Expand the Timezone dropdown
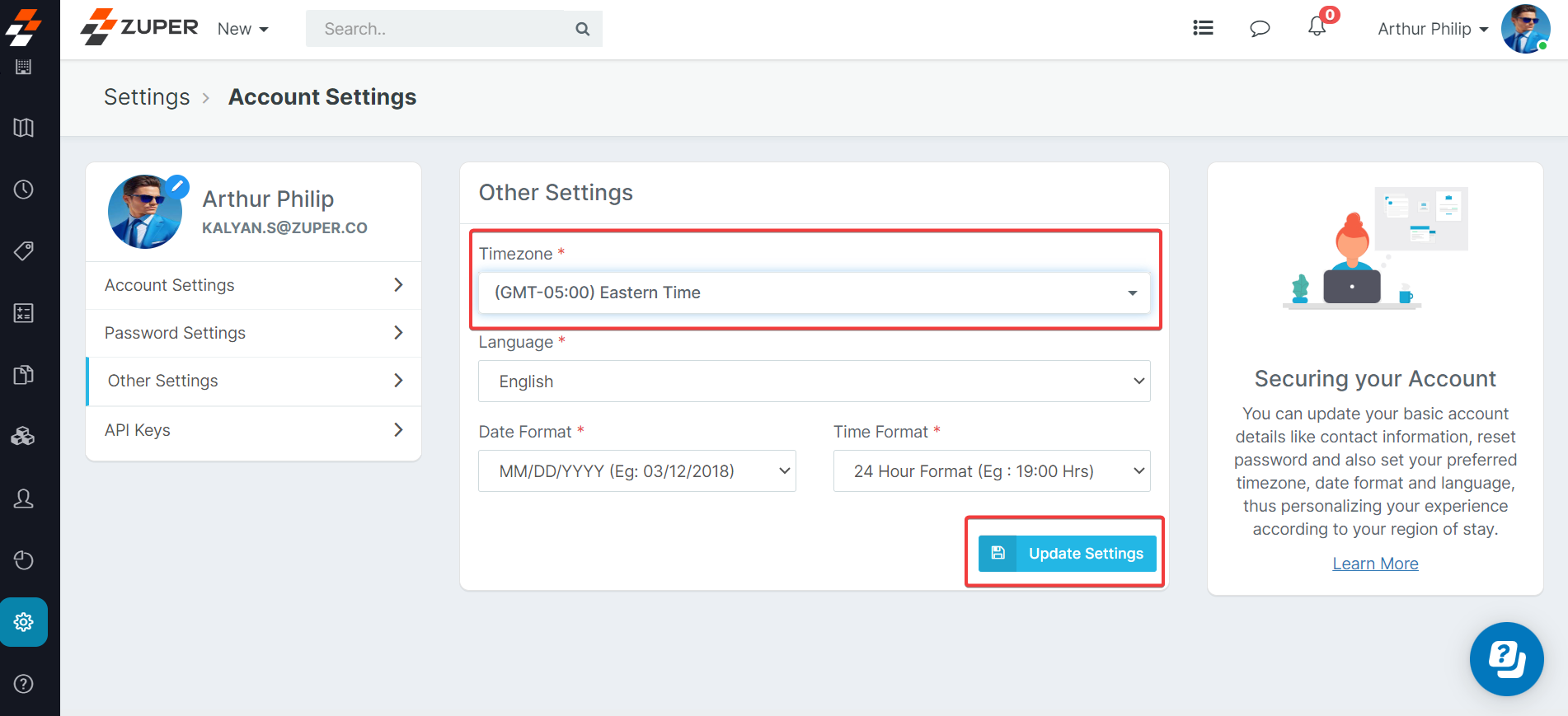The height and width of the screenshot is (716, 1568). (814, 292)
